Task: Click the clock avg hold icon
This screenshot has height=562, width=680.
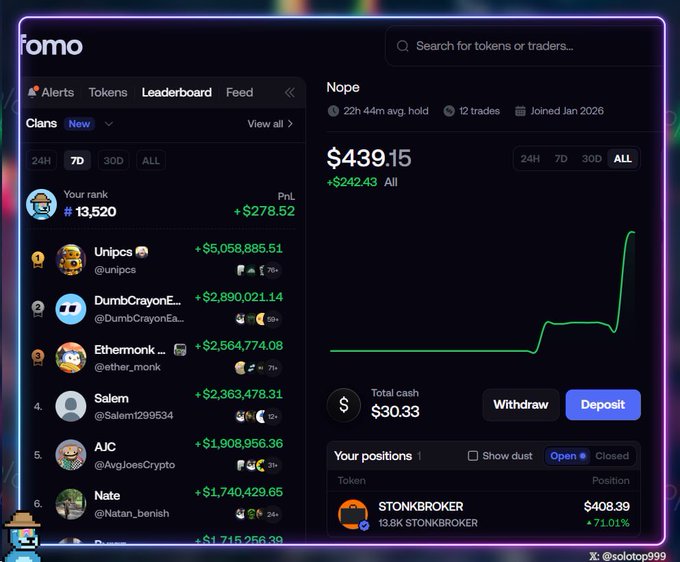Action: [333, 111]
